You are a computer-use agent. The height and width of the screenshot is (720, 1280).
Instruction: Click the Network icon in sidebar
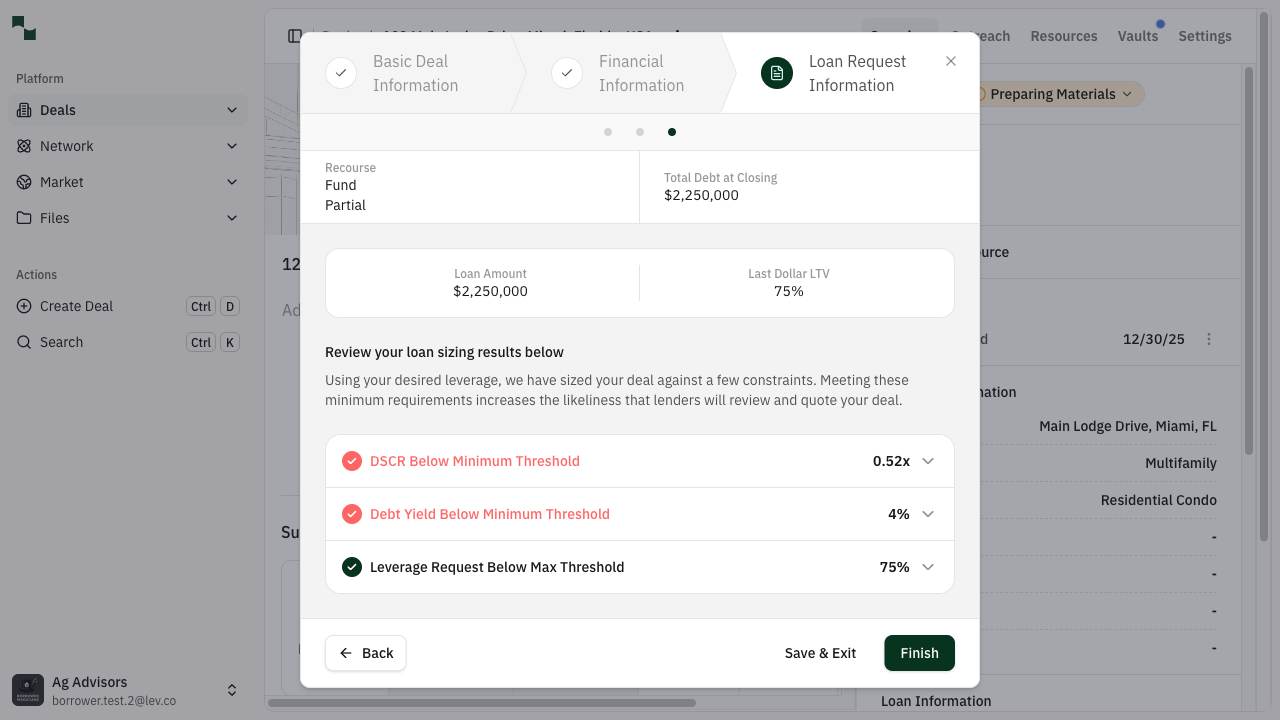[24, 146]
